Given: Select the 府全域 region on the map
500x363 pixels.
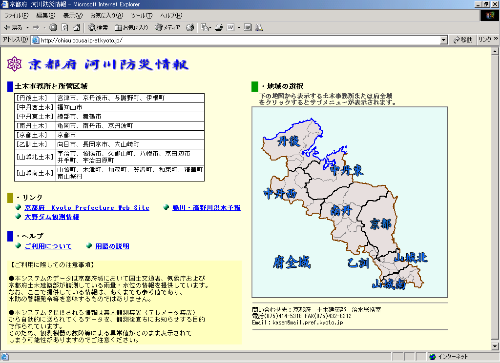Looking at the screenshot, I should (292, 262).
